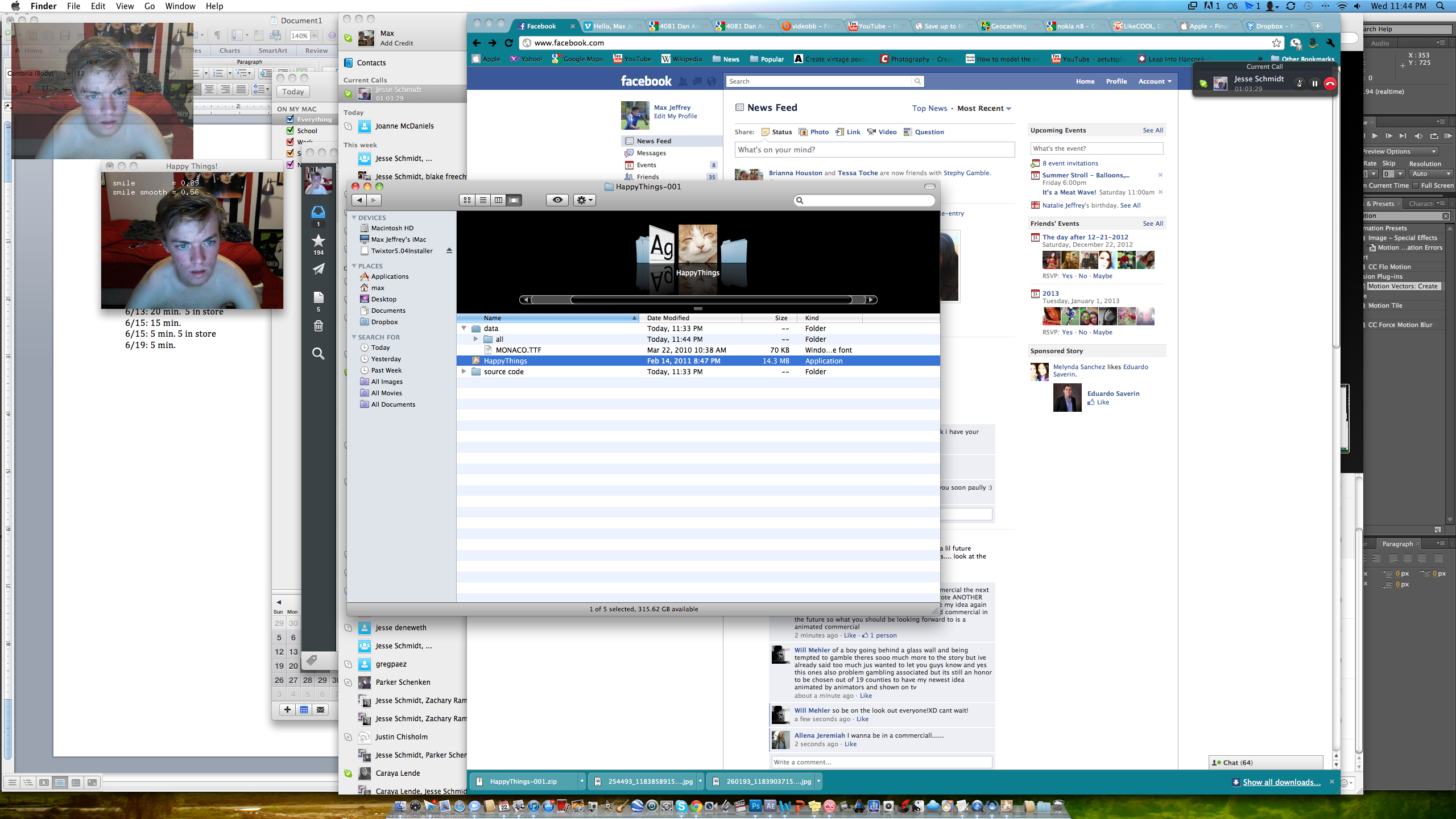Select the MONACO.TTF file
This screenshot has height=819, width=1456.
point(698,350)
